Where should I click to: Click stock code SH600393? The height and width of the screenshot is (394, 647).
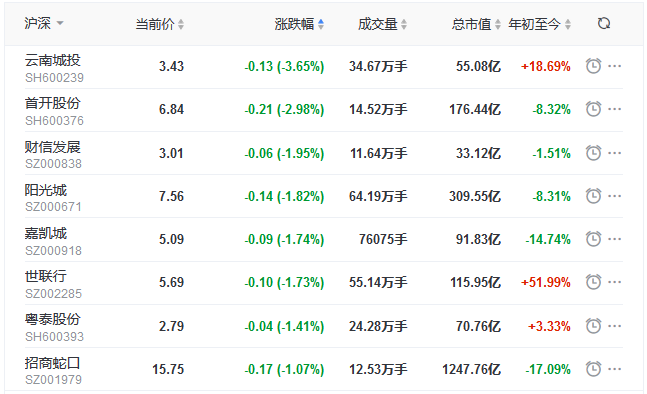54,337
